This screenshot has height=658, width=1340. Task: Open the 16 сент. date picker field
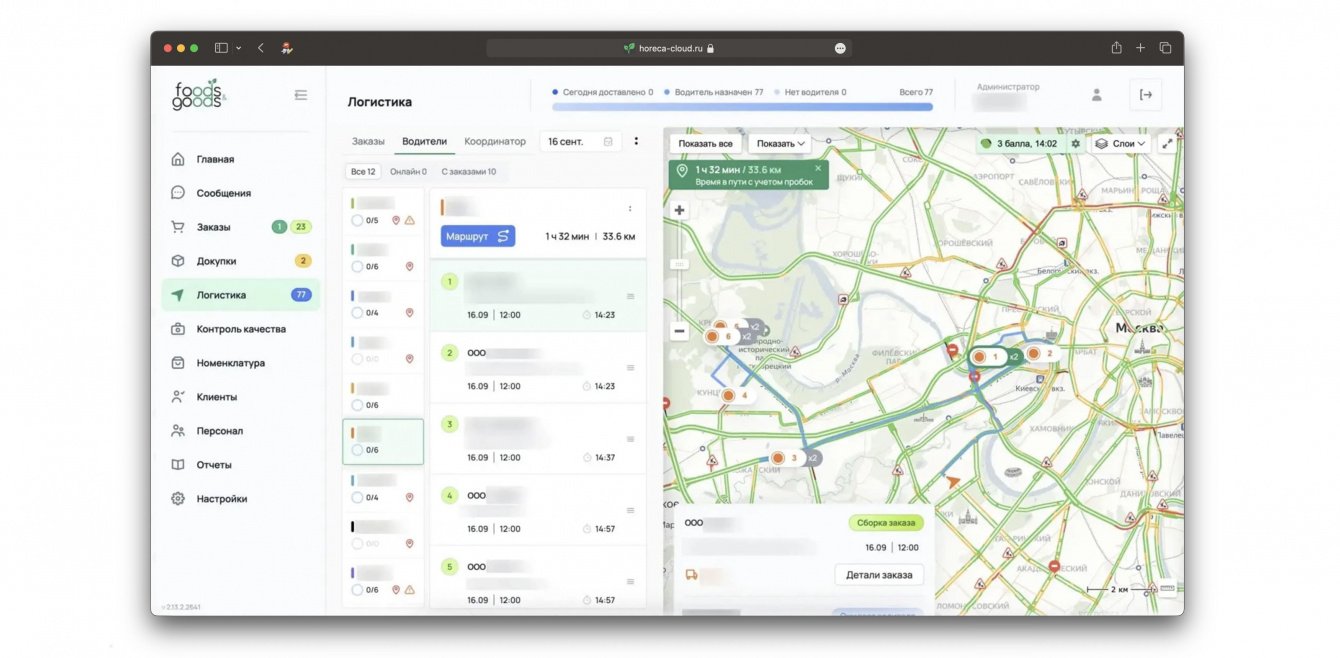click(580, 142)
